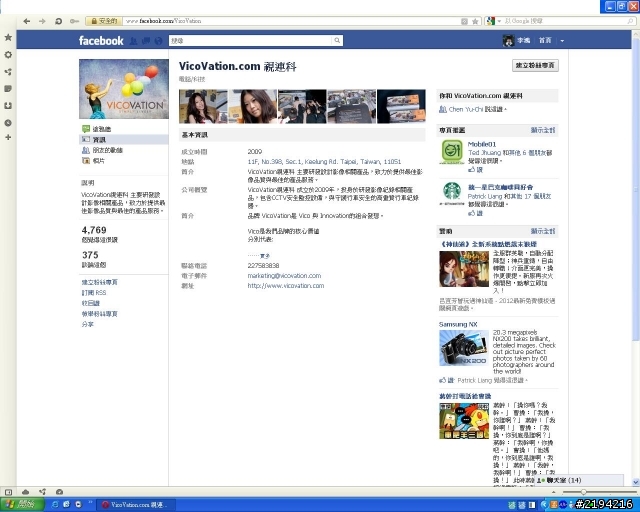Viewport: 640px width, 512px height.
Task: Click icon left of address bar star
Action: [x=464, y=21]
